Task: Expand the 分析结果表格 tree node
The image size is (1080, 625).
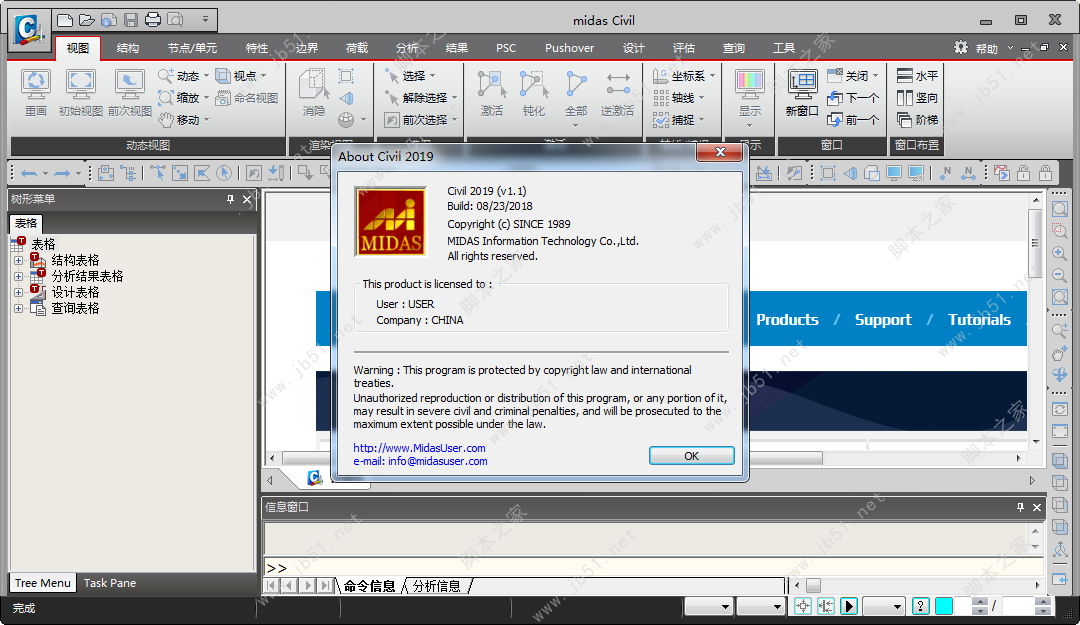Action: (19, 276)
